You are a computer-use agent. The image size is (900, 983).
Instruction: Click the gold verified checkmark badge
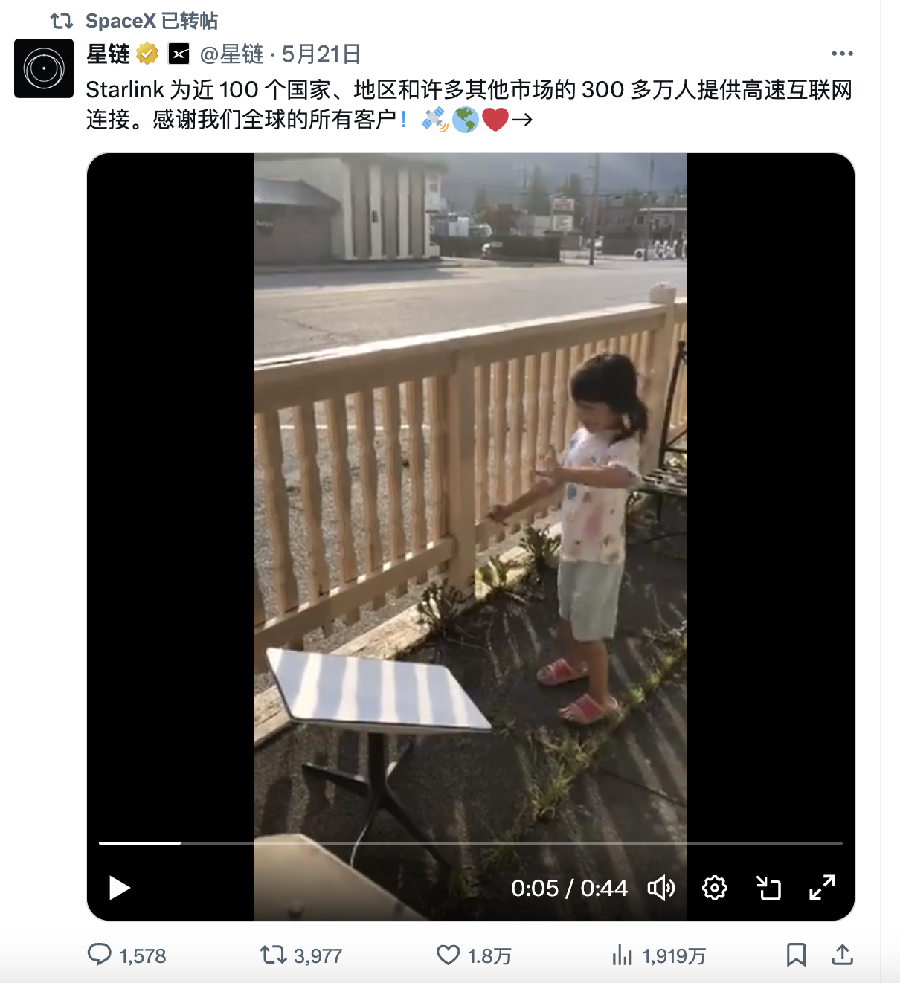tap(147, 55)
